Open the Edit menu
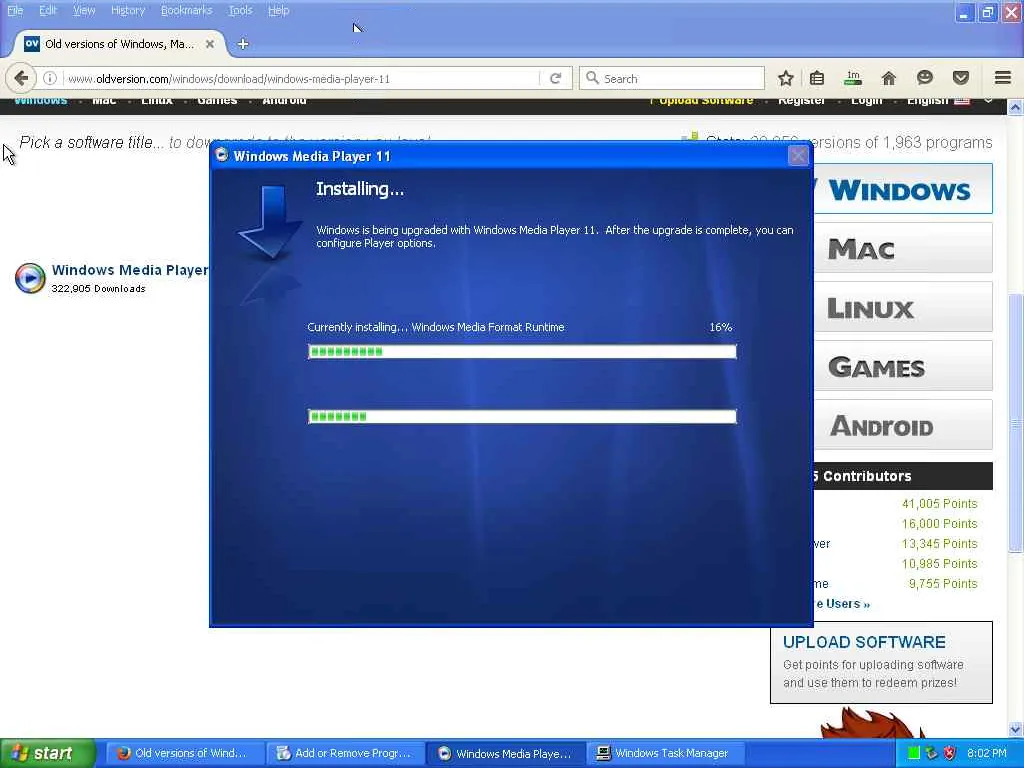Screen dimensions: 1024x768 point(48,10)
